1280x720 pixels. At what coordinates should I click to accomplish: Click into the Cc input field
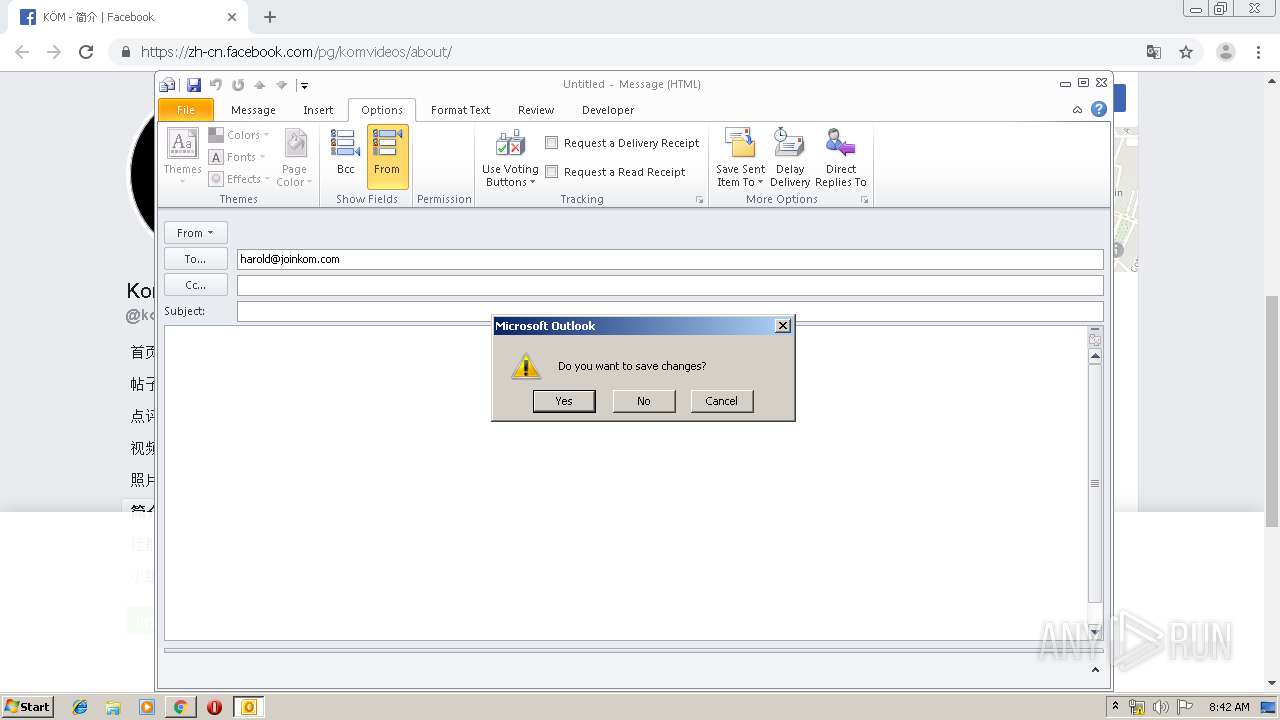(670, 285)
